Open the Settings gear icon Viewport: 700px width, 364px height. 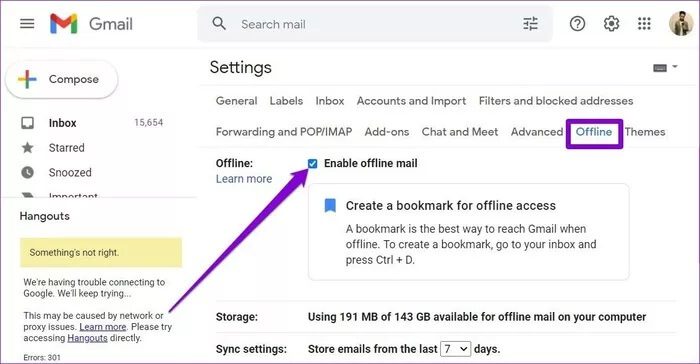point(611,24)
